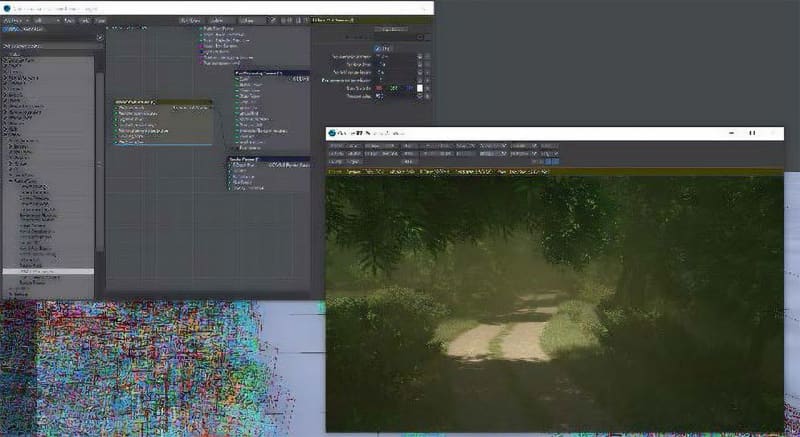Click the node list vertical scrollbar

point(99,150)
